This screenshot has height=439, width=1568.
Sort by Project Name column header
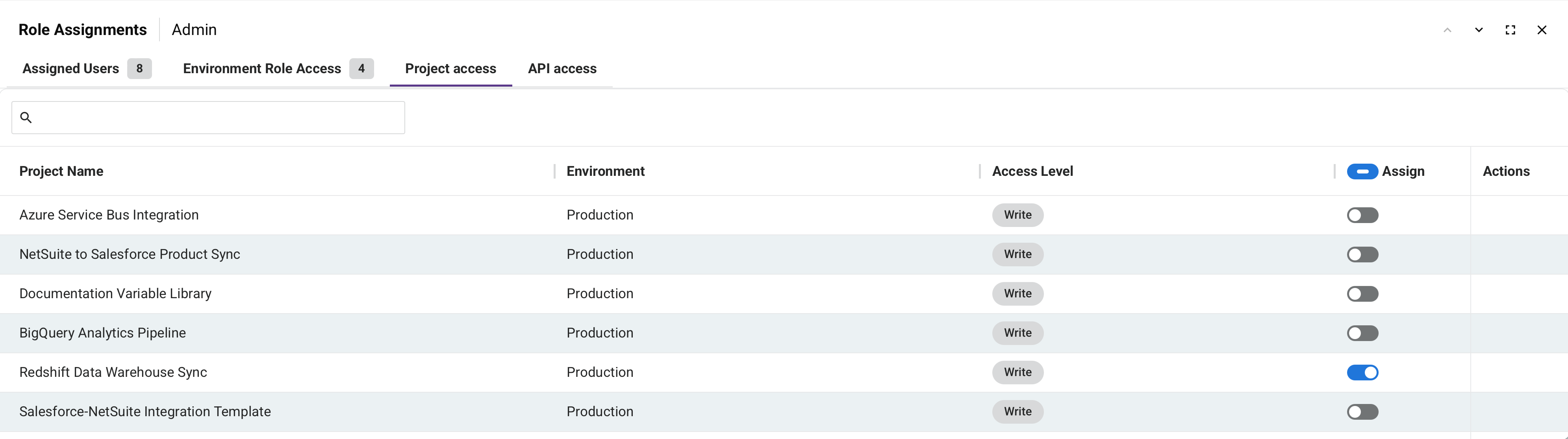tap(61, 172)
